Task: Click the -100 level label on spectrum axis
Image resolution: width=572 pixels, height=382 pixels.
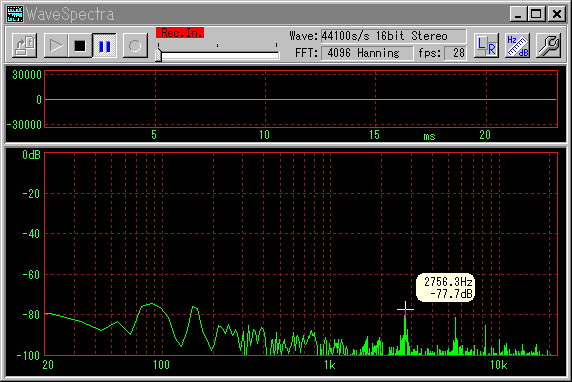Action: point(28,355)
